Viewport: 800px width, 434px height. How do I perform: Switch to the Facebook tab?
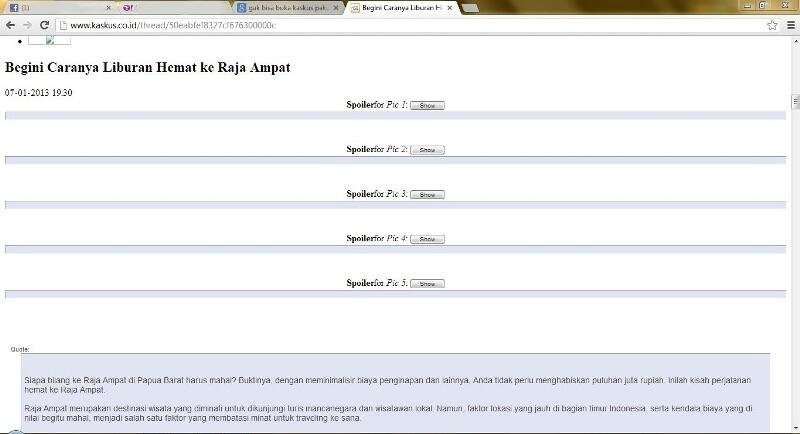click(x=59, y=8)
